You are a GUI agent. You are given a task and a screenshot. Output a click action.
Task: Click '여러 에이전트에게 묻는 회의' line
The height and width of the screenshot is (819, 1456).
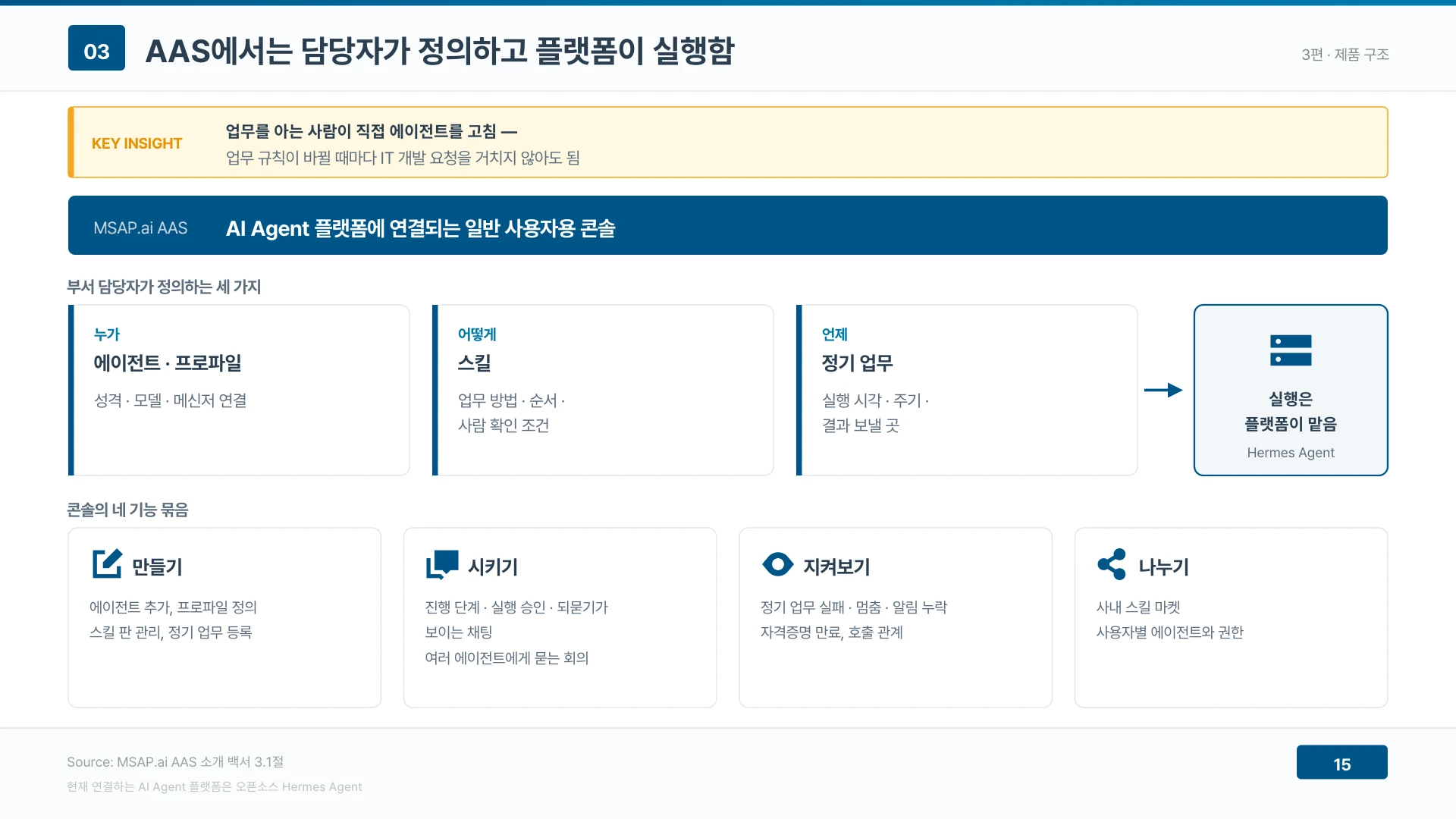pos(507,658)
